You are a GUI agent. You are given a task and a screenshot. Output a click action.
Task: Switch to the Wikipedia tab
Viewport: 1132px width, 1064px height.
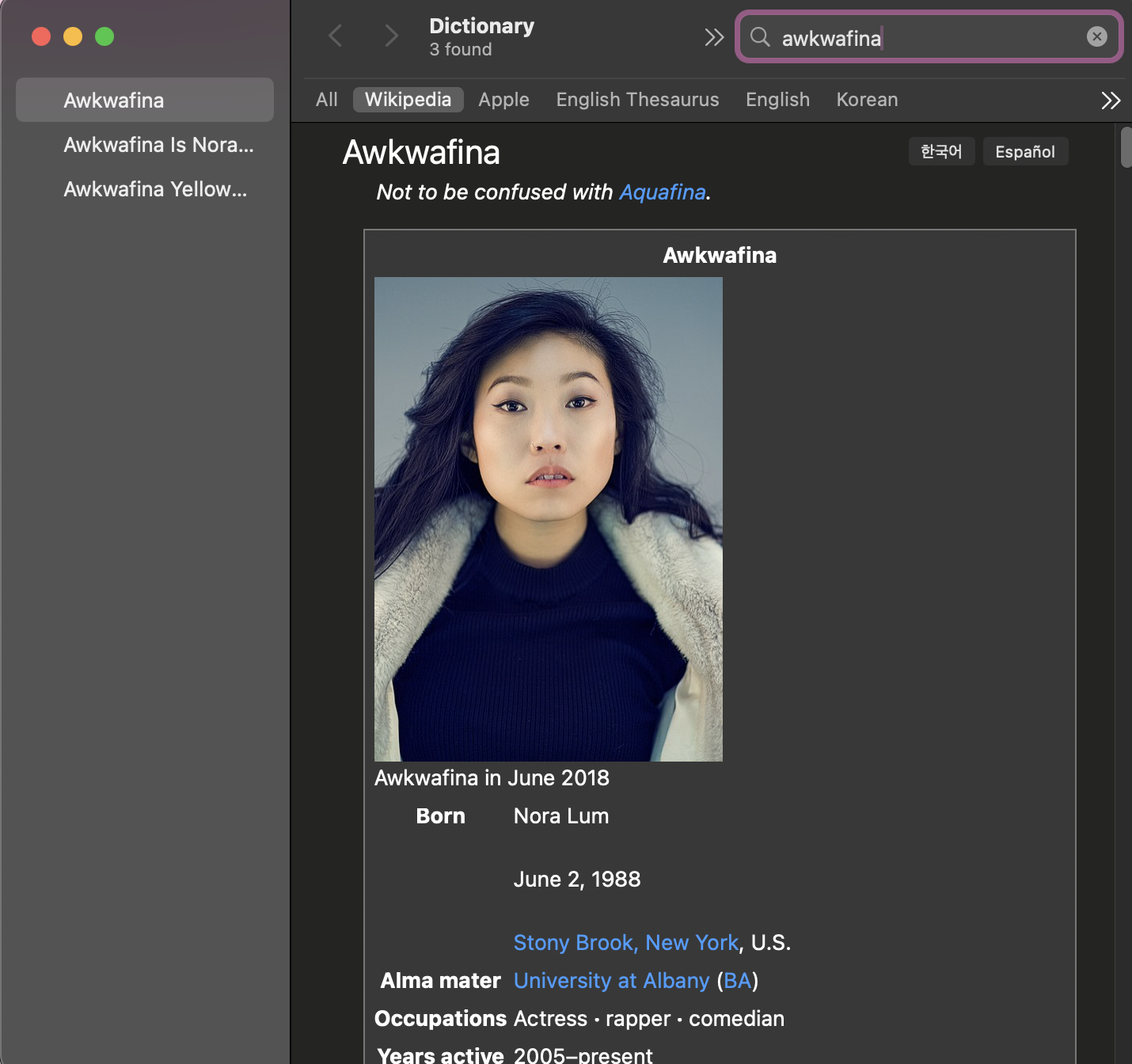click(x=408, y=100)
